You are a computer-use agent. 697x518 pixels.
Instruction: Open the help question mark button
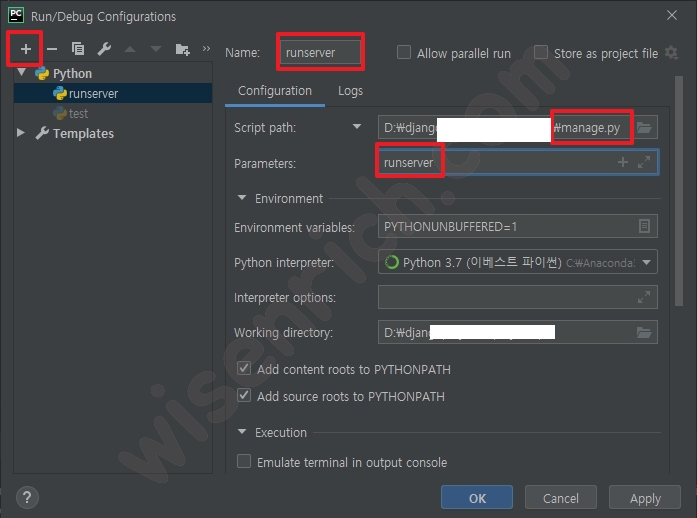27,498
